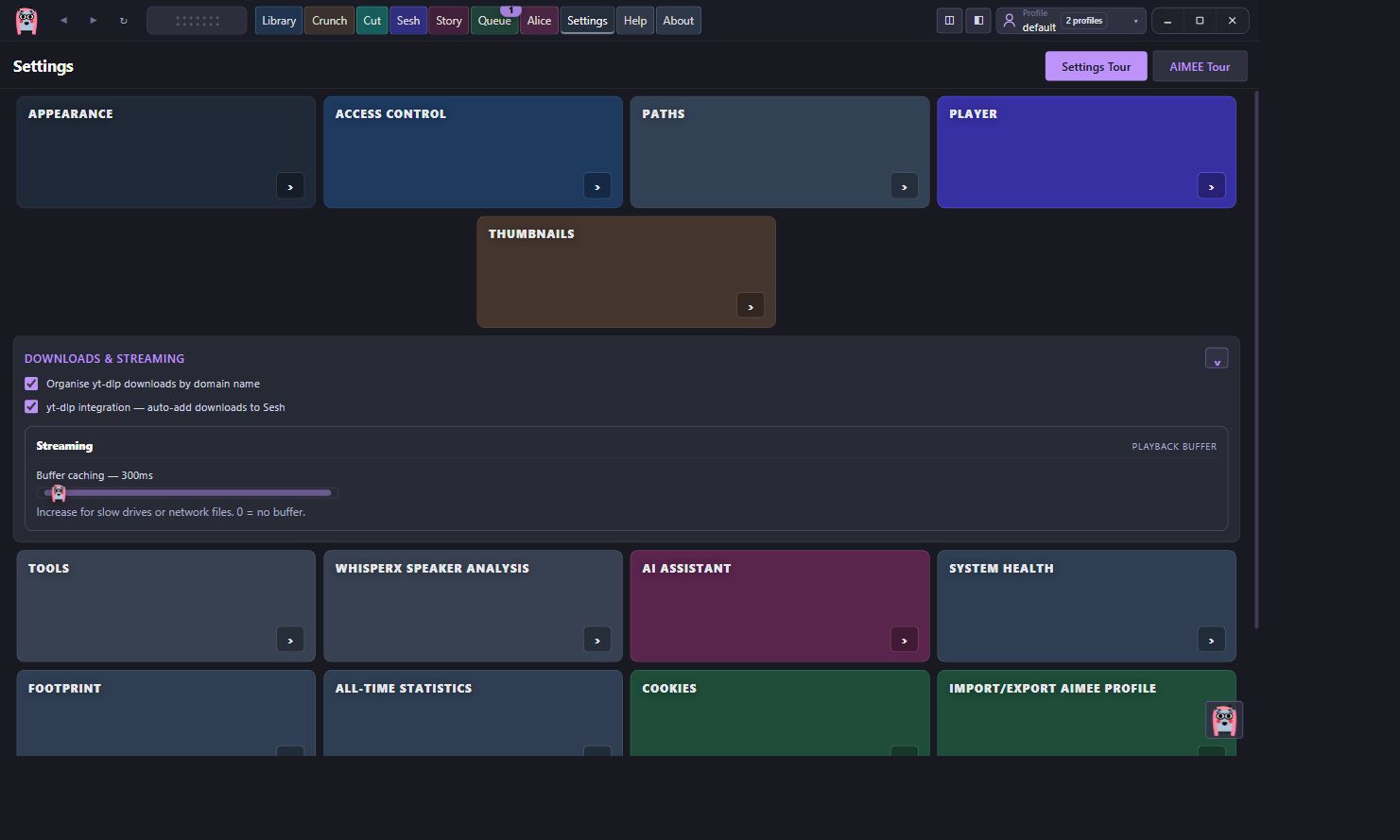Open the Queue tab
The width and height of the screenshot is (1400, 840).
494,20
